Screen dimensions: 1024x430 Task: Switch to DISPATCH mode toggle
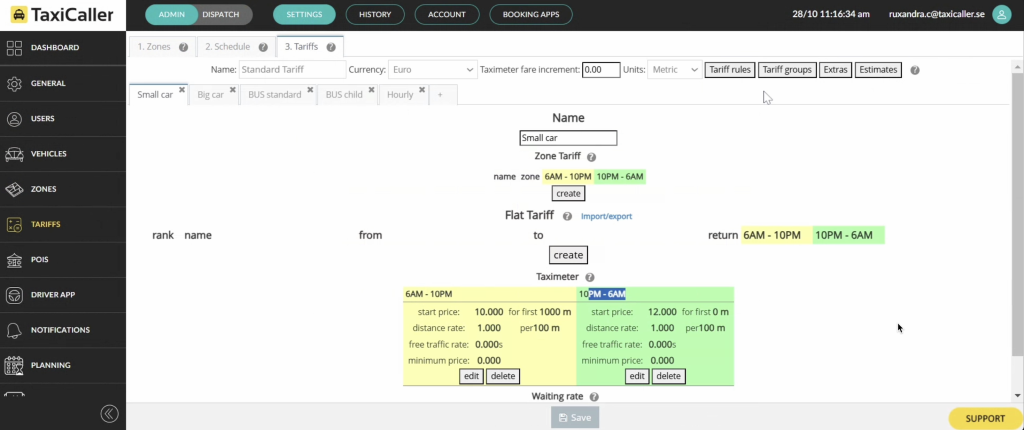[221, 14]
